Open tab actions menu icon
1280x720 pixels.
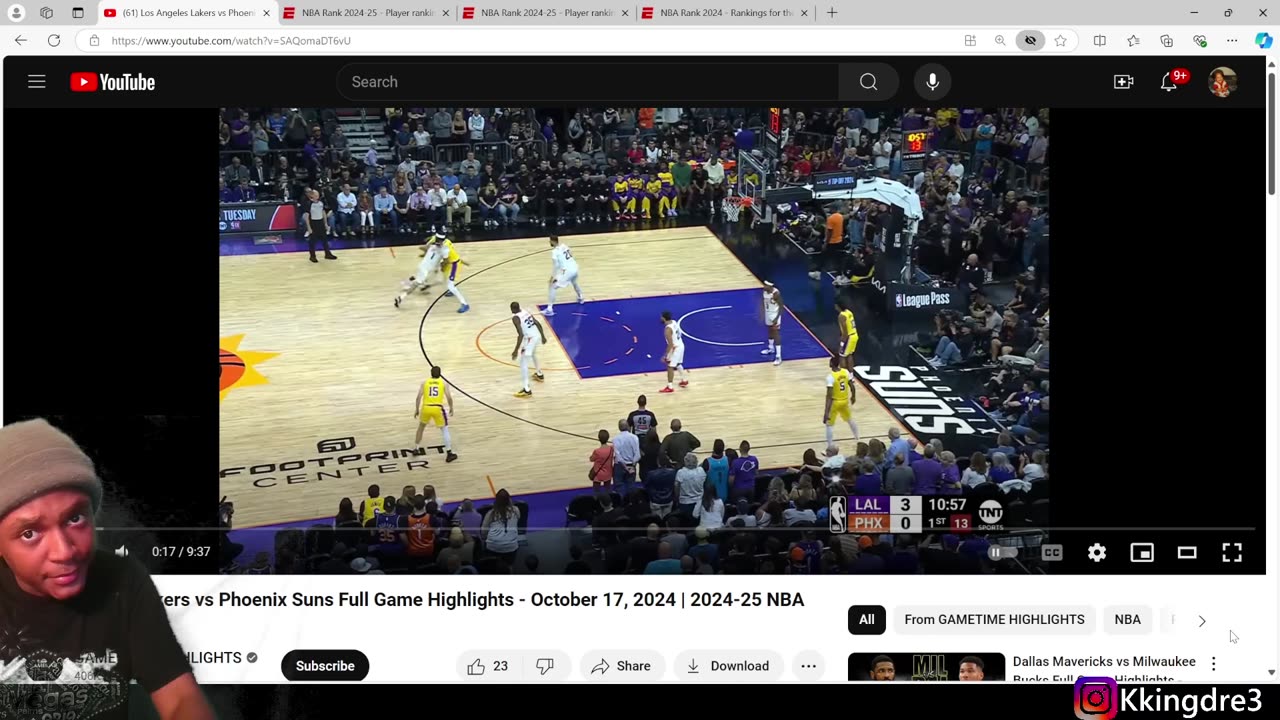coord(78,13)
